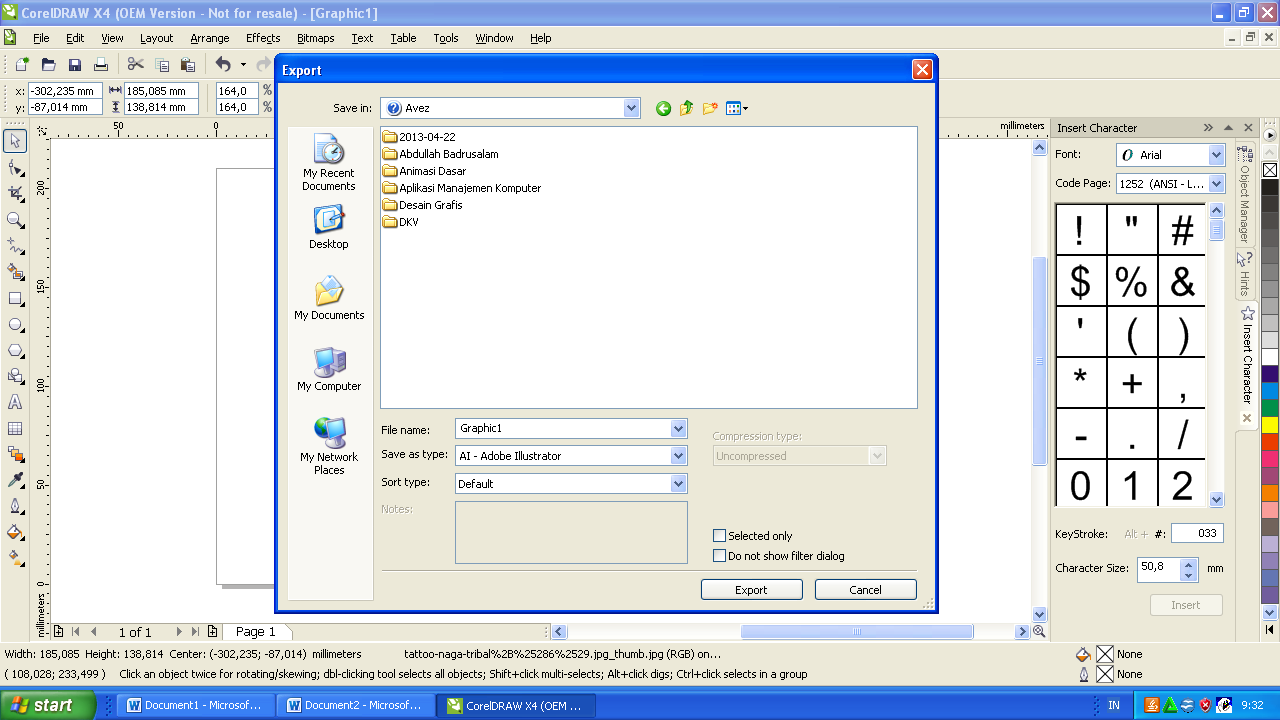1280x720 pixels.
Task: Create a new folder in Export dialog
Action: click(x=711, y=108)
